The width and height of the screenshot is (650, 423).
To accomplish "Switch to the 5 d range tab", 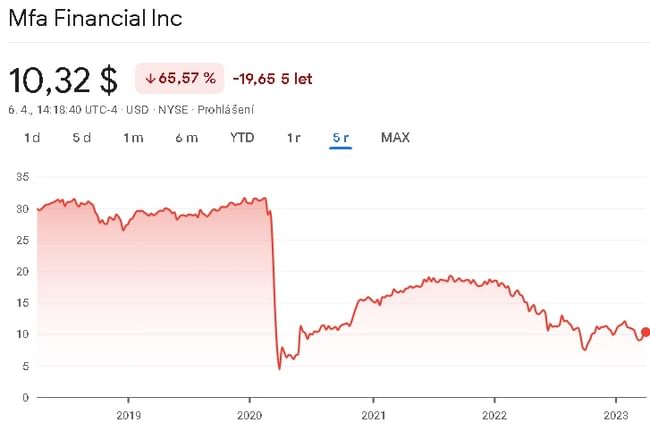I will tap(82, 138).
